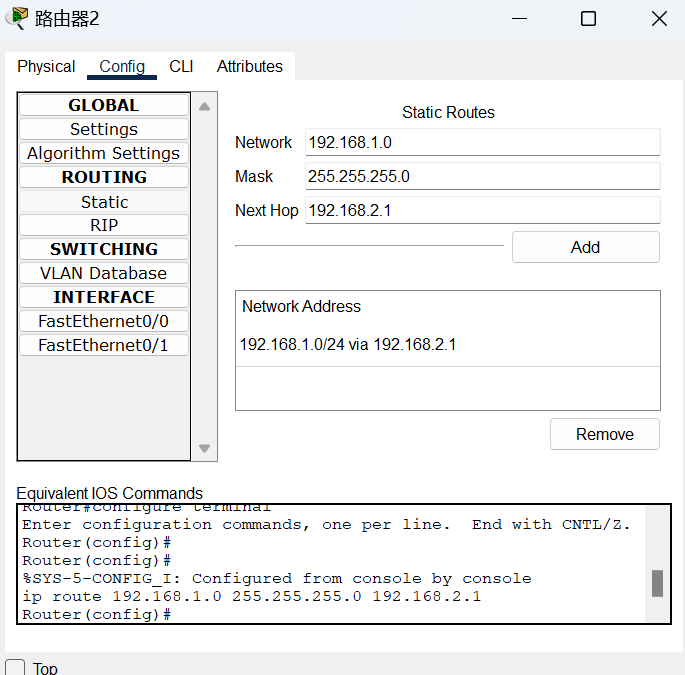Open the CLI tab
685x675 pixels.
(x=181, y=66)
